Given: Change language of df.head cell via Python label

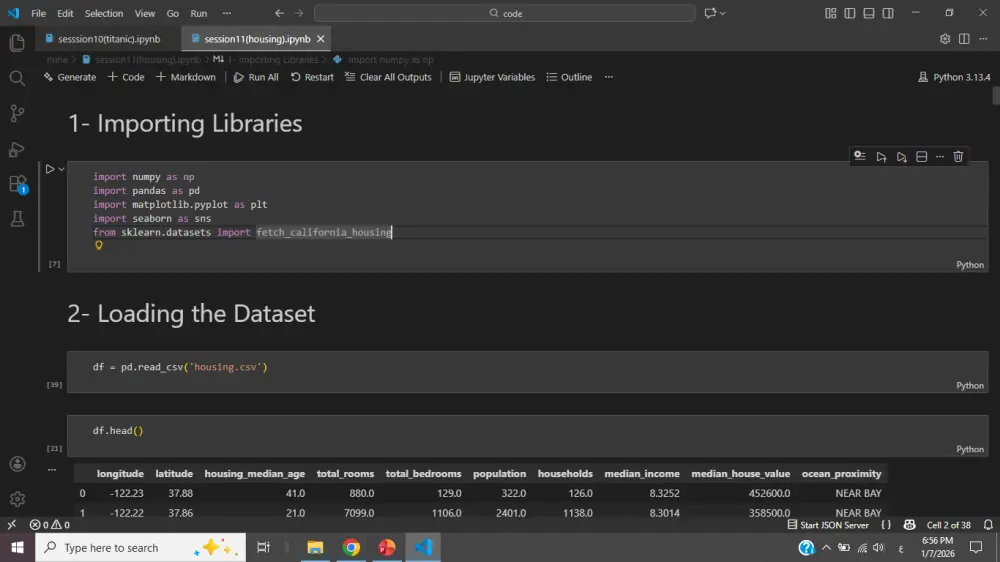Looking at the screenshot, I should (969, 449).
